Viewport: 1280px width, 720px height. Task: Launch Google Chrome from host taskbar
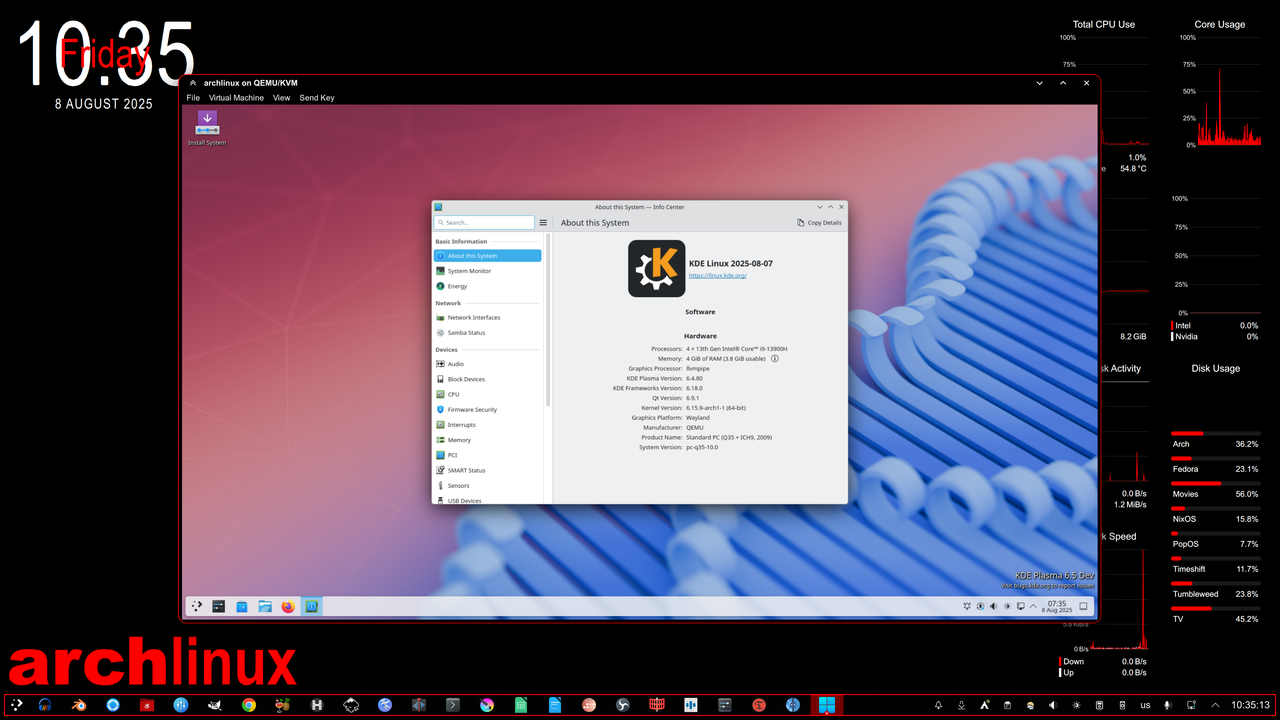pos(249,705)
